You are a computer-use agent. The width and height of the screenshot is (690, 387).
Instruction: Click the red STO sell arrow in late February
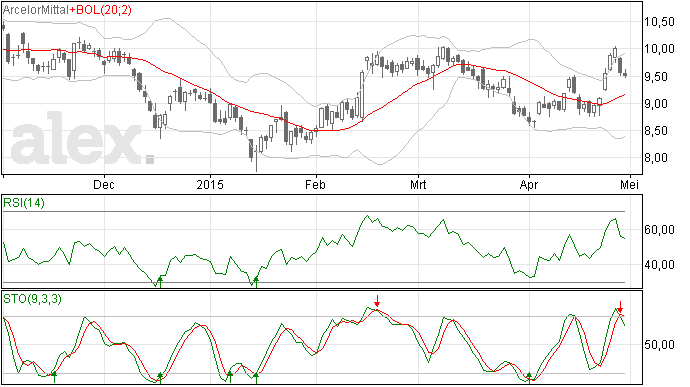pos(377,302)
